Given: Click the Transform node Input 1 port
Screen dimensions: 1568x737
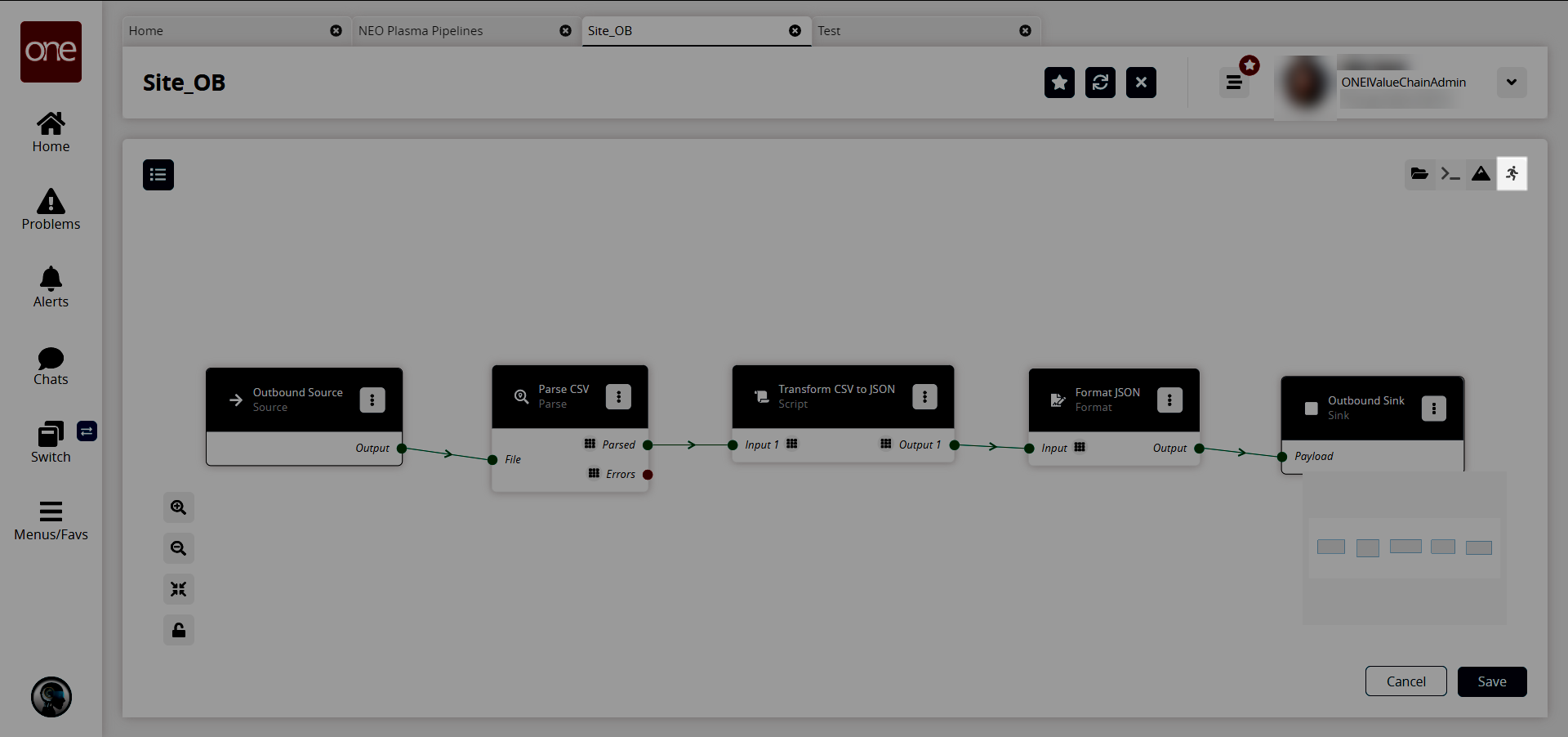Looking at the screenshot, I should tap(733, 445).
